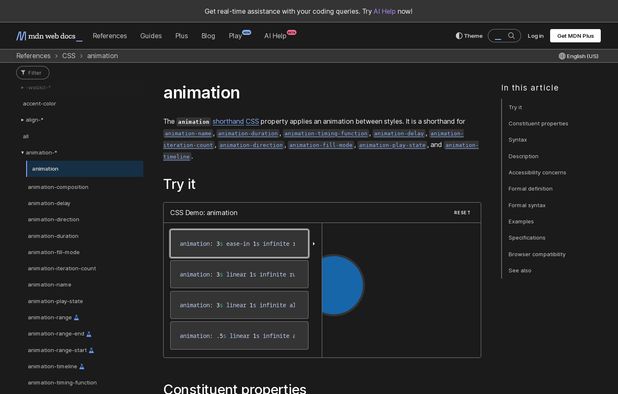This screenshot has width=618, height=394.
Task: Jump to Syntax in article outline
Action: click(x=517, y=140)
